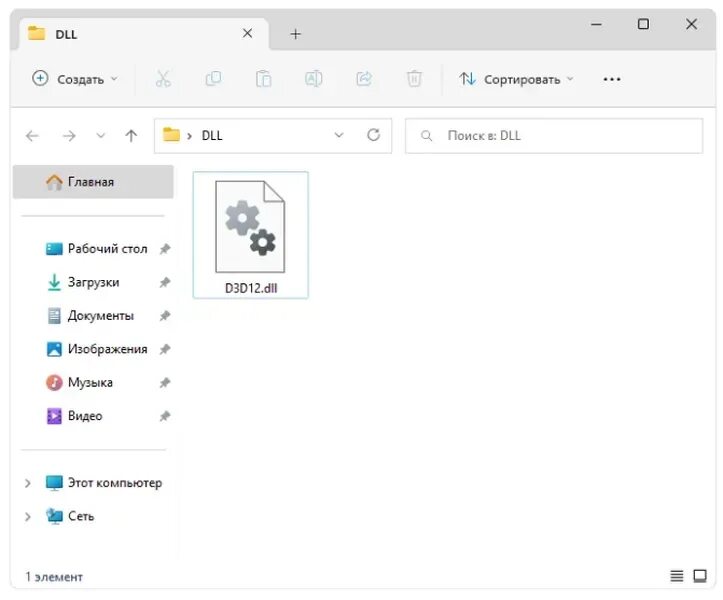The width and height of the screenshot is (723, 600).
Task: Click the Rename icon in toolbar
Action: [x=314, y=79]
